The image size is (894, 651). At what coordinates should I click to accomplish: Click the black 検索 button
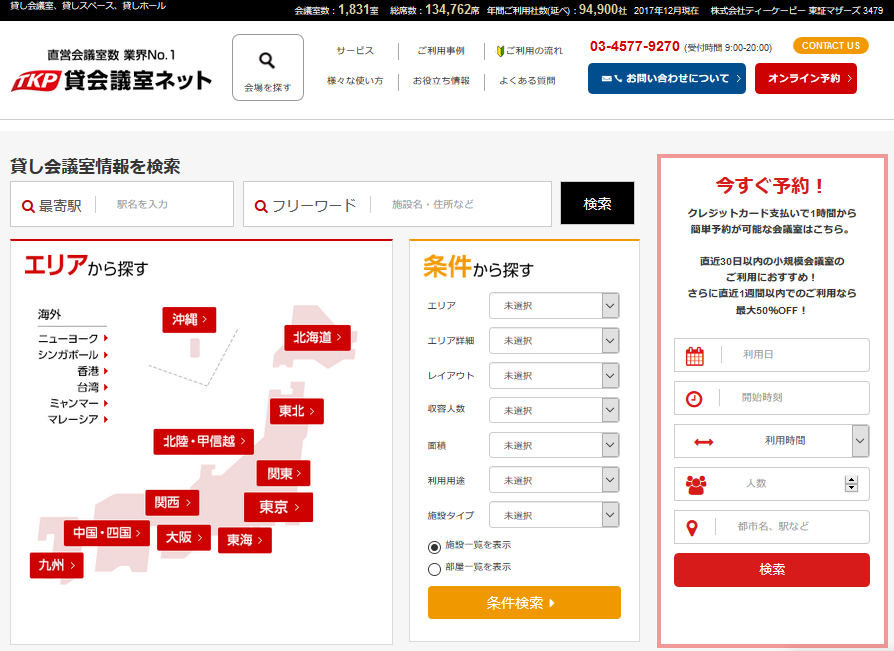coord(598,204)
